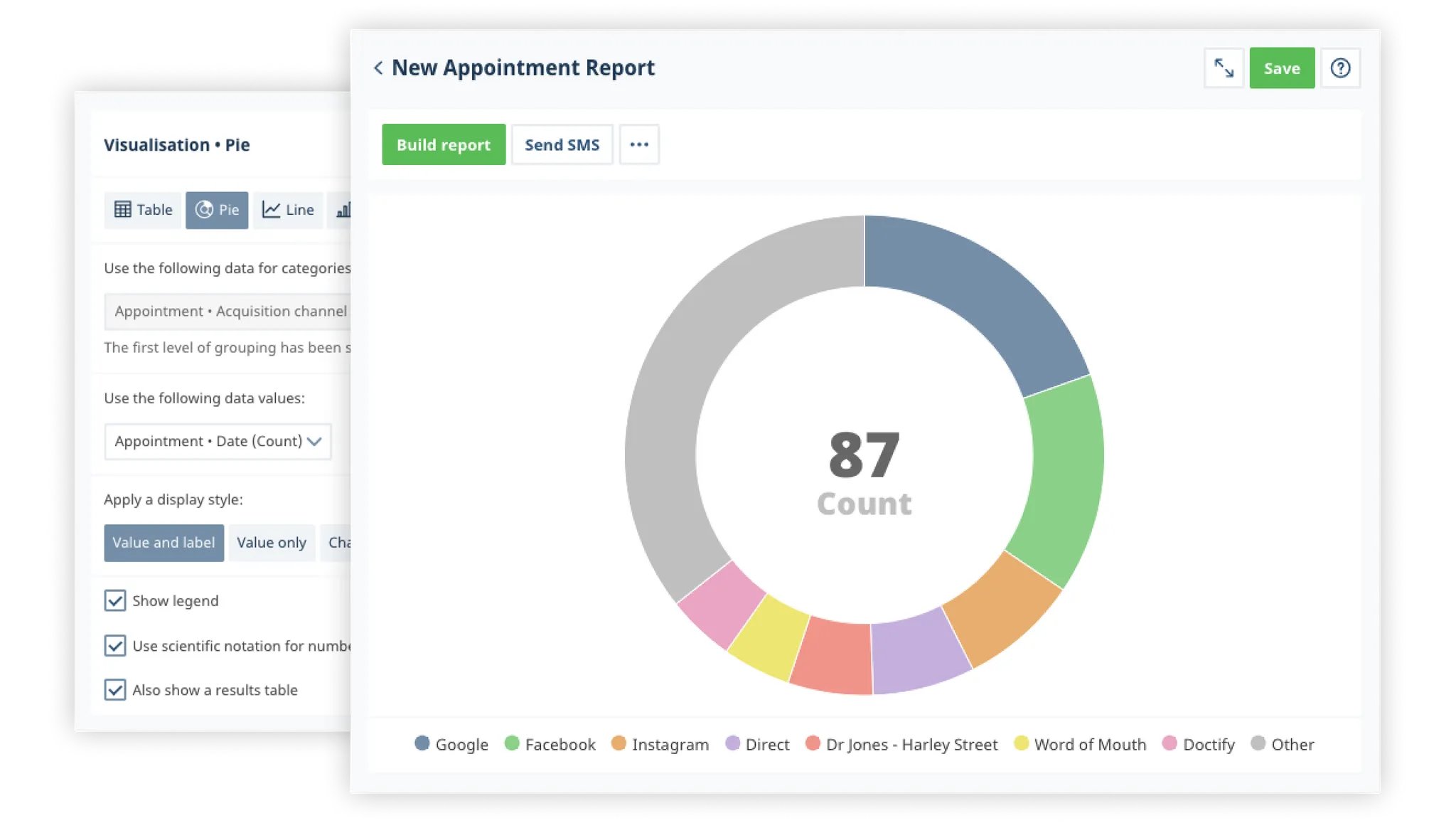Disable the Show legend checkbox

point(115,601)
